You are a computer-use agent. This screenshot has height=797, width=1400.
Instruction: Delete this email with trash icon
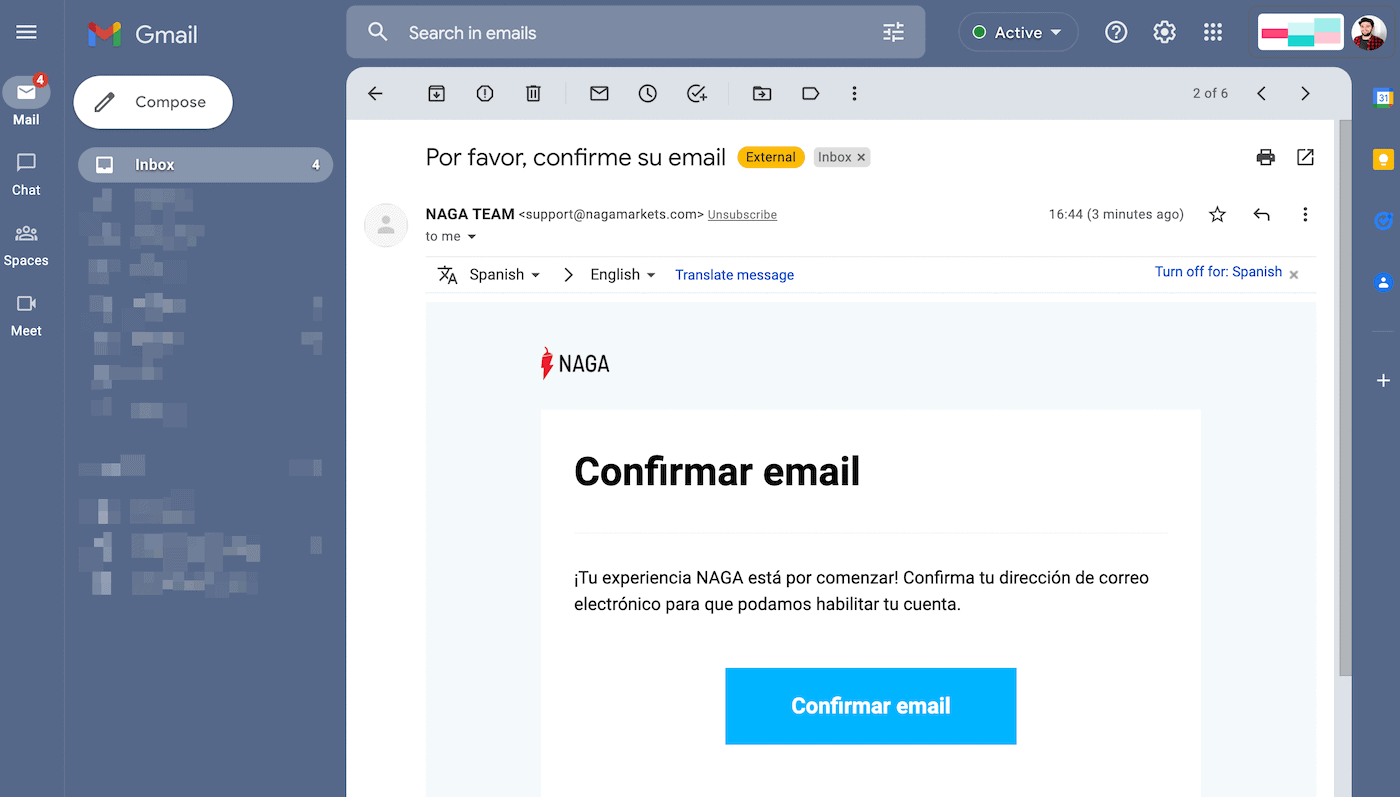point(533,93)
